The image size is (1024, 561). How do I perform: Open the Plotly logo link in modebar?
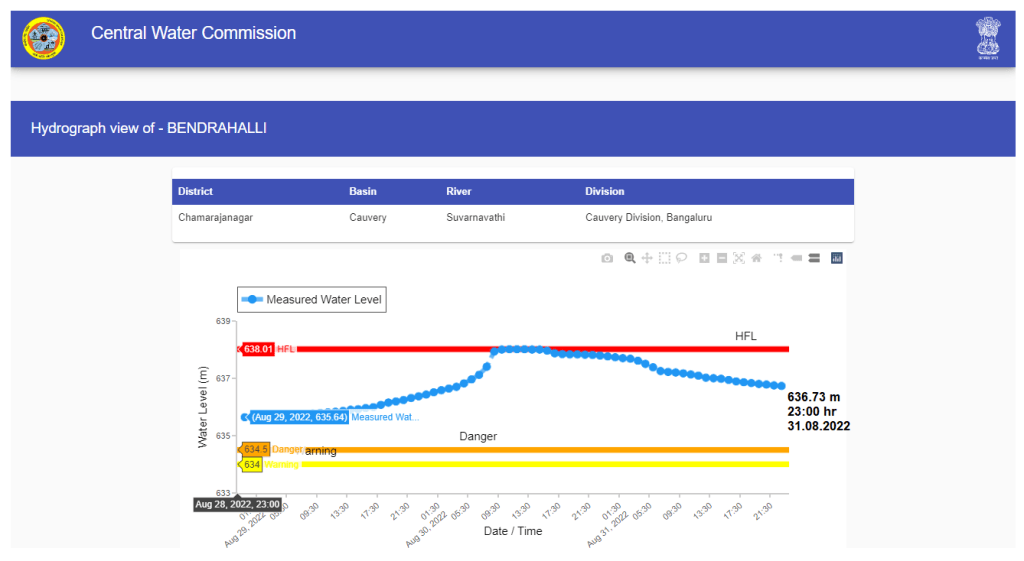(x=837, y=258)
